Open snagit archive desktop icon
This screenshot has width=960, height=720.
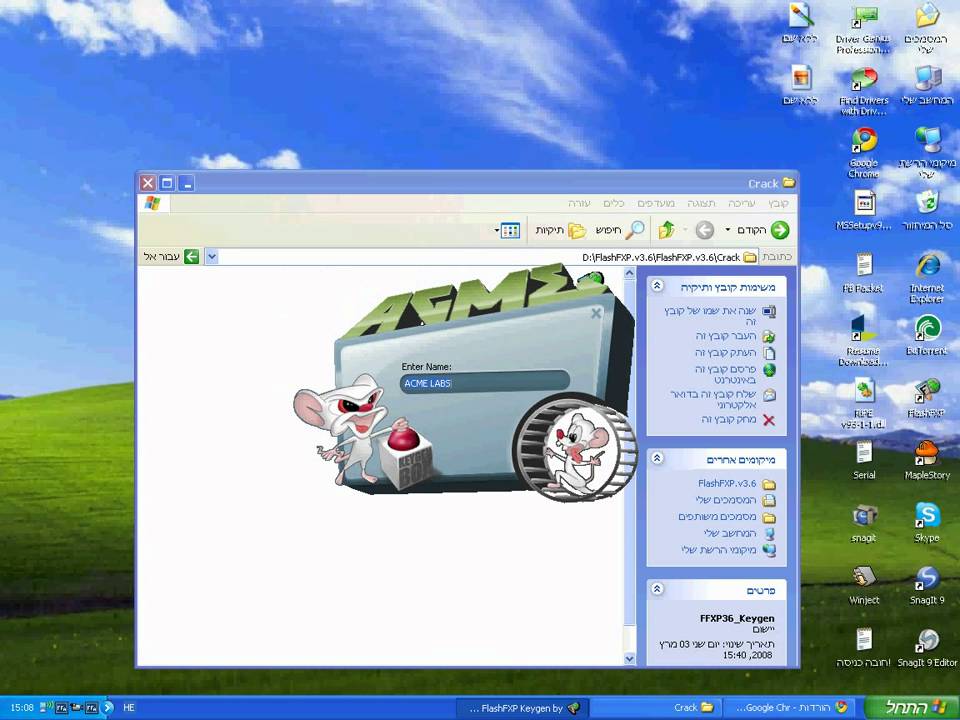[x=864, y=522]
